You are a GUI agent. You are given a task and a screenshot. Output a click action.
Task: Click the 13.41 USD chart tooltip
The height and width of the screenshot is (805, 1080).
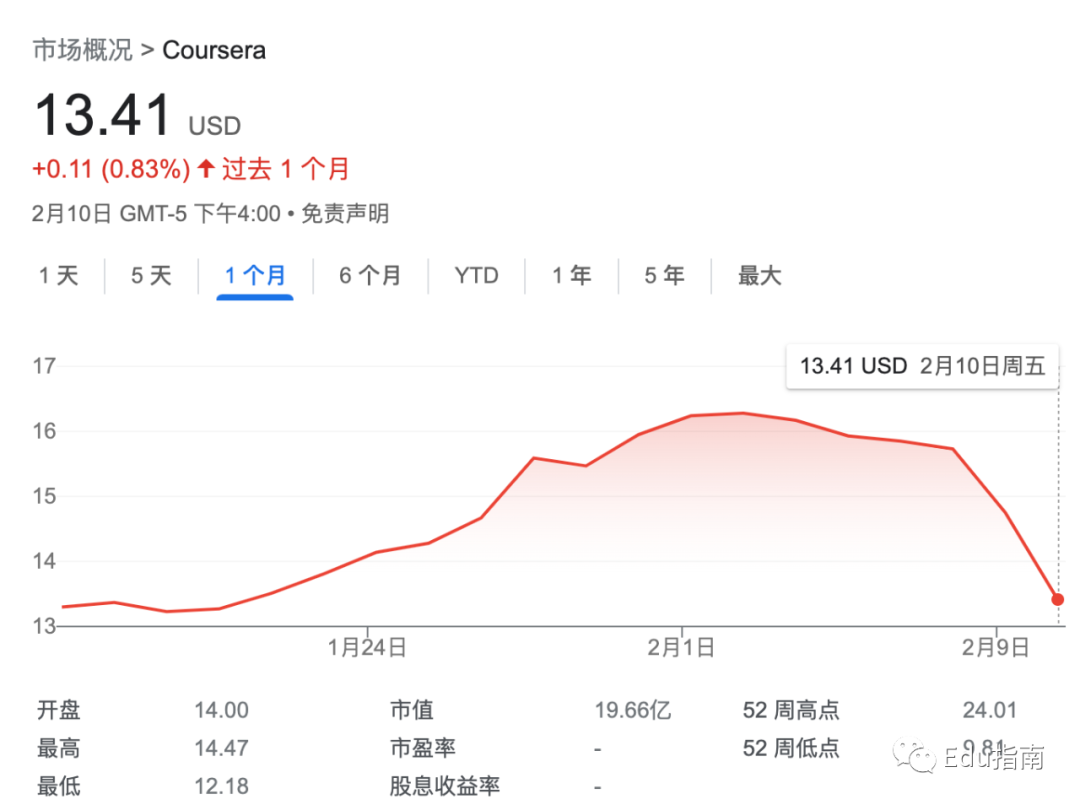point(922,366)
